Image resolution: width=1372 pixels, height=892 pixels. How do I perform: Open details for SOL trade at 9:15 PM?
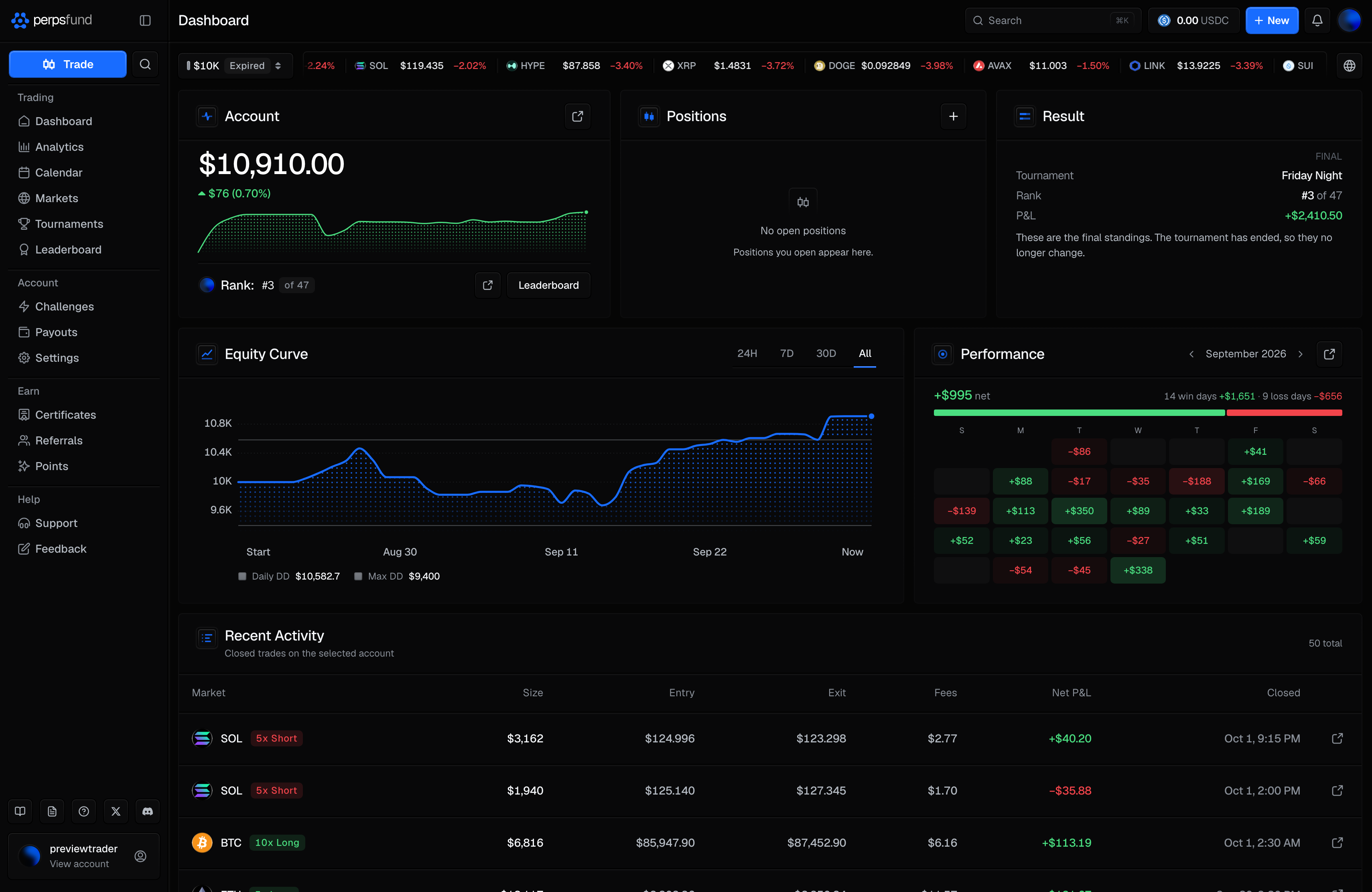[1337, 738]
